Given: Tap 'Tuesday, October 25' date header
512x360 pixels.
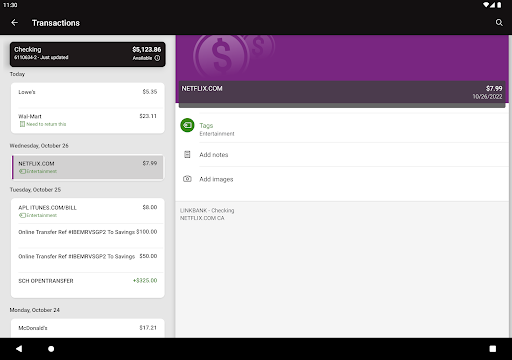Looking at the screenshot, I should click(35, 190).
